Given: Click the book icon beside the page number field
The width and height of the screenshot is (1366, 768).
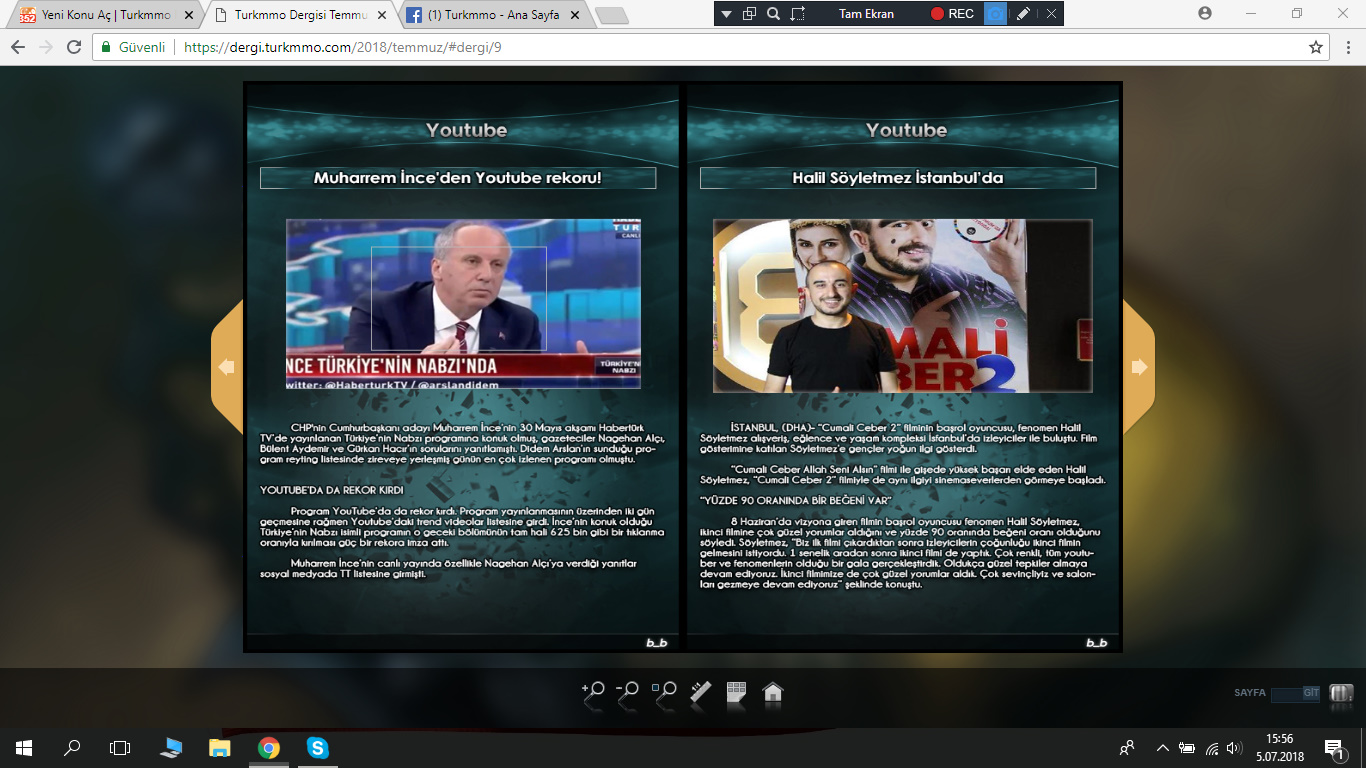Looking at the screenshot, I should pyautogui.click(x=1341, y=692).
